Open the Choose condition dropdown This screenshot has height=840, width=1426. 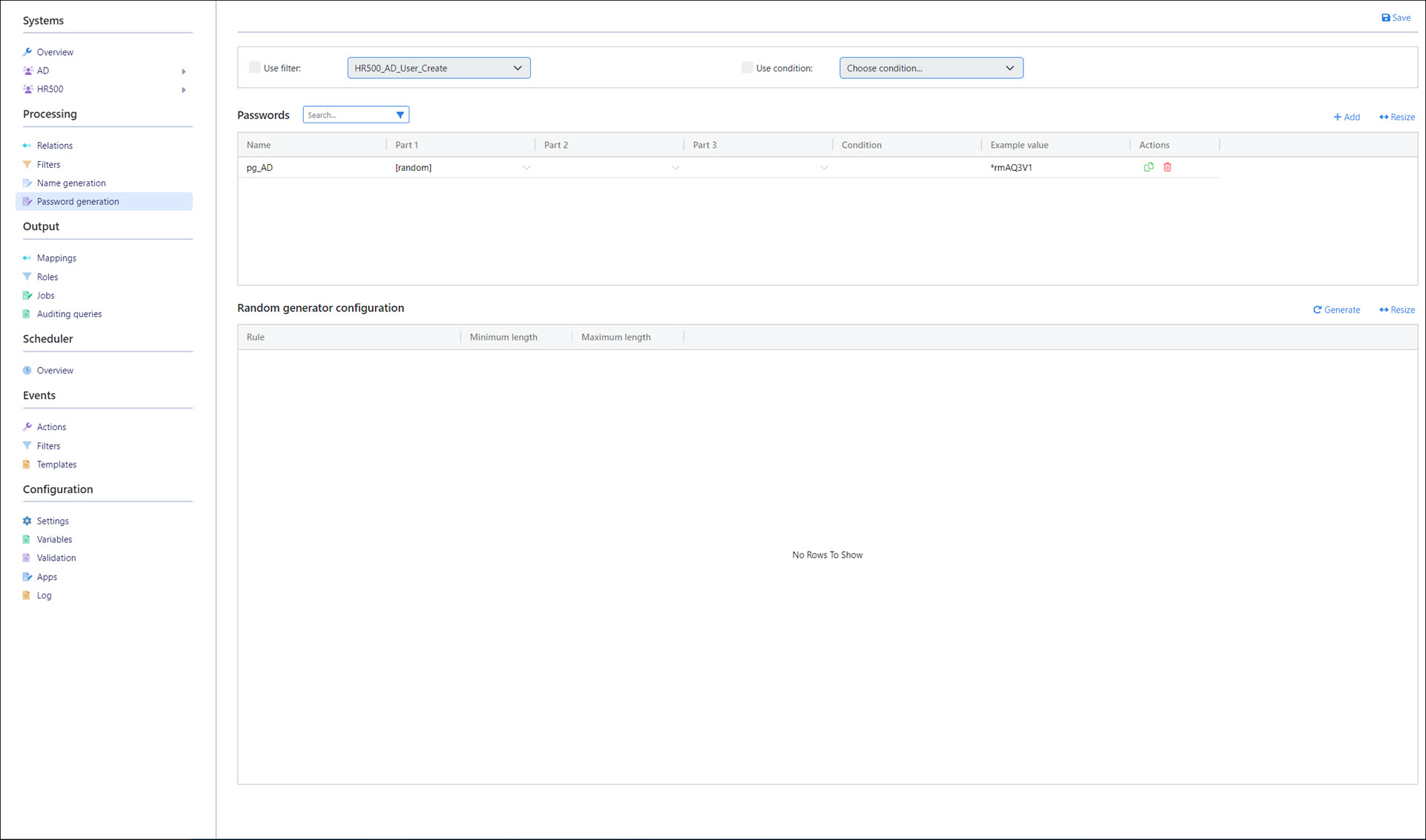point(931,68)
